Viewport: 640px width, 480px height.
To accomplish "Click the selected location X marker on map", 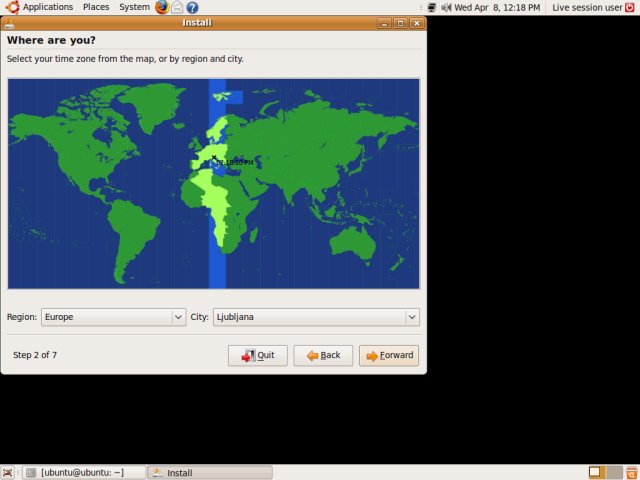I will coord(214,158).
